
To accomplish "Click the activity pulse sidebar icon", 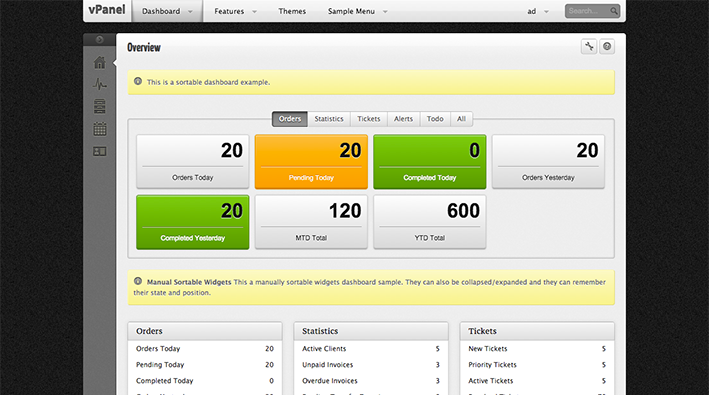I will click(x=99, y=84).
